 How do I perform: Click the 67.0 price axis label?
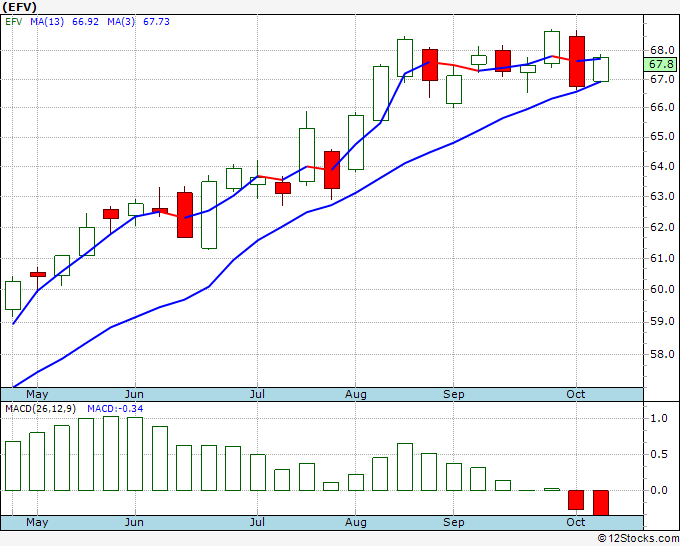click(662, 79)
